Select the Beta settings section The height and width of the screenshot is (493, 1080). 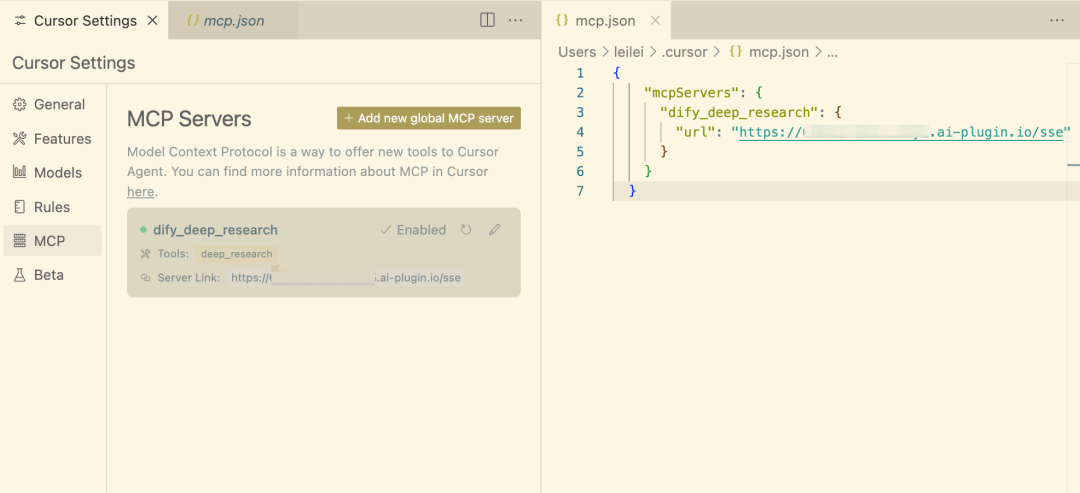[48, 275]
